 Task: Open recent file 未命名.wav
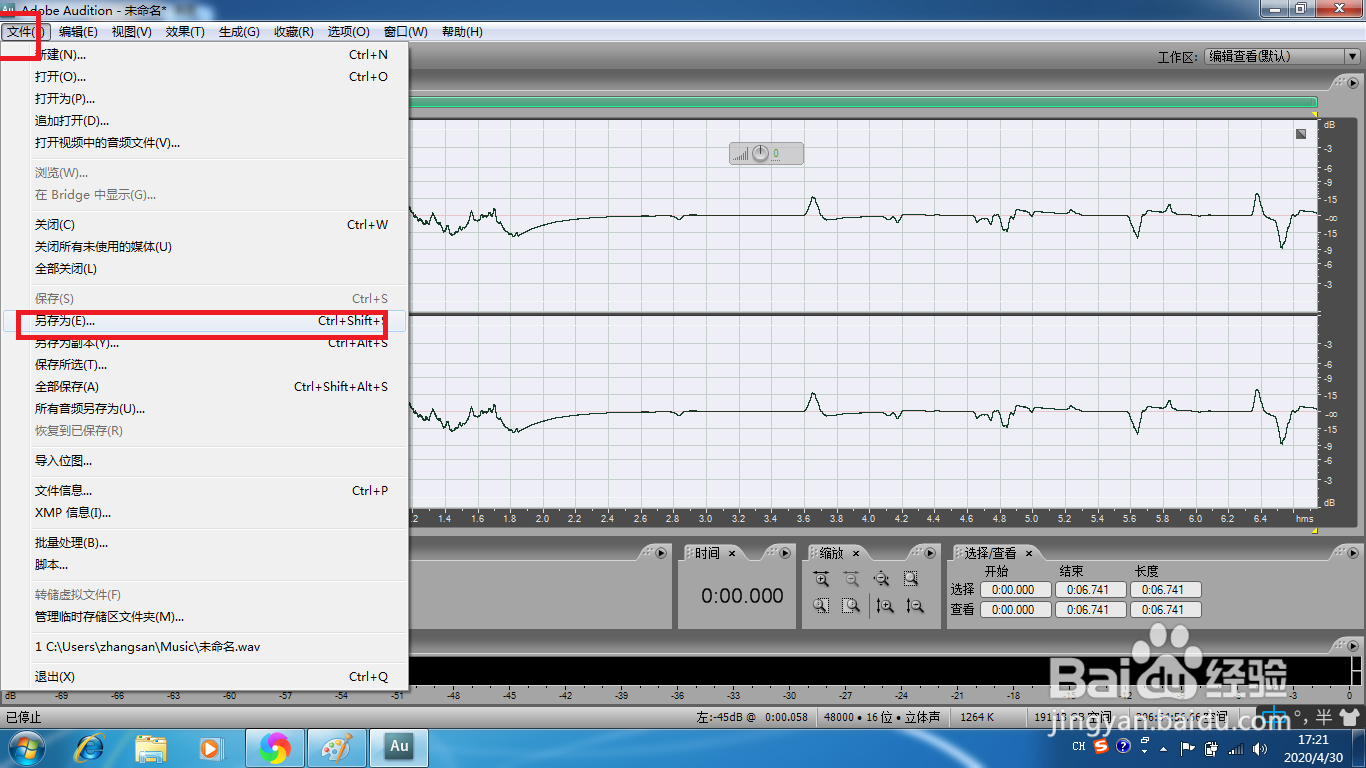(204, 647)
